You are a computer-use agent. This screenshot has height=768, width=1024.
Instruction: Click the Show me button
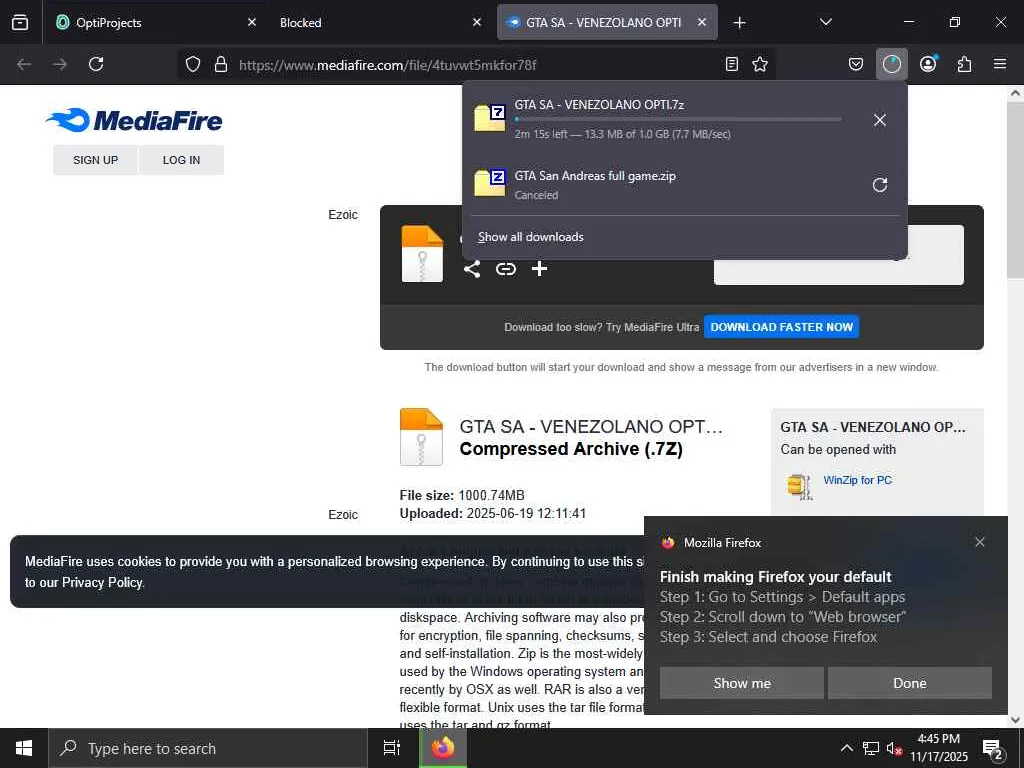point(742,683)
